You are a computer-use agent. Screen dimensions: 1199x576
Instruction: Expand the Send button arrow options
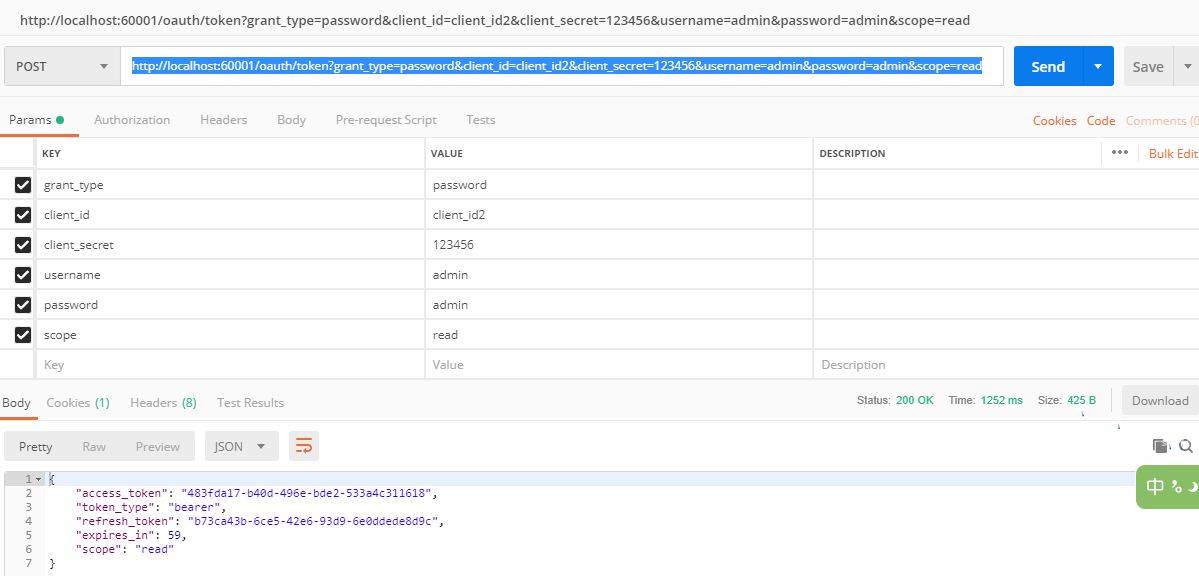click(1098, 67)
